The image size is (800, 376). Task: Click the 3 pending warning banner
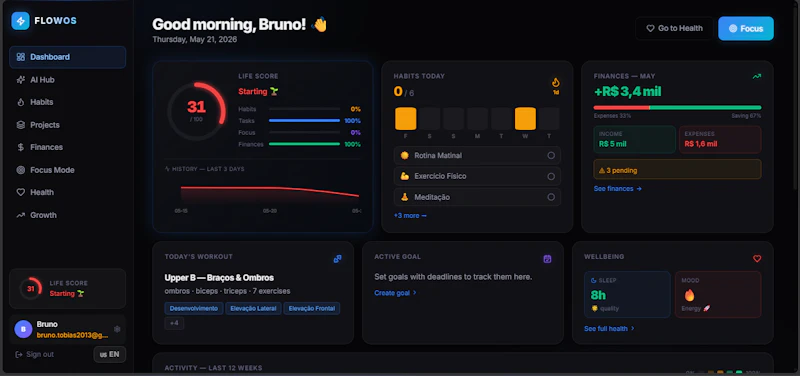(x=677, y=169)
